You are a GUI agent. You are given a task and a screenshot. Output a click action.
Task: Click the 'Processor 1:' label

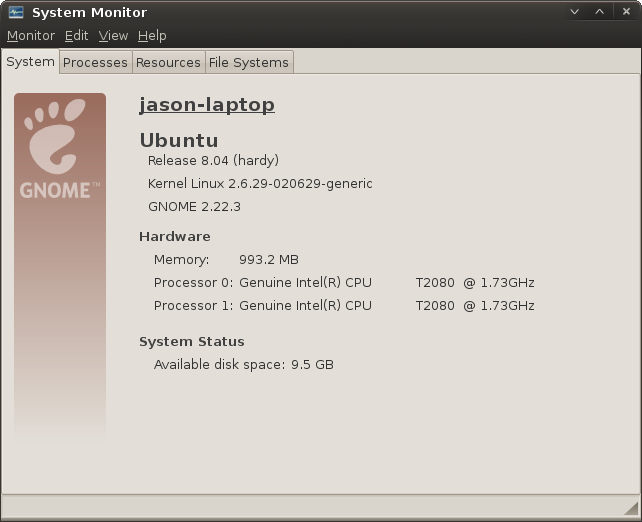[193, 305]
